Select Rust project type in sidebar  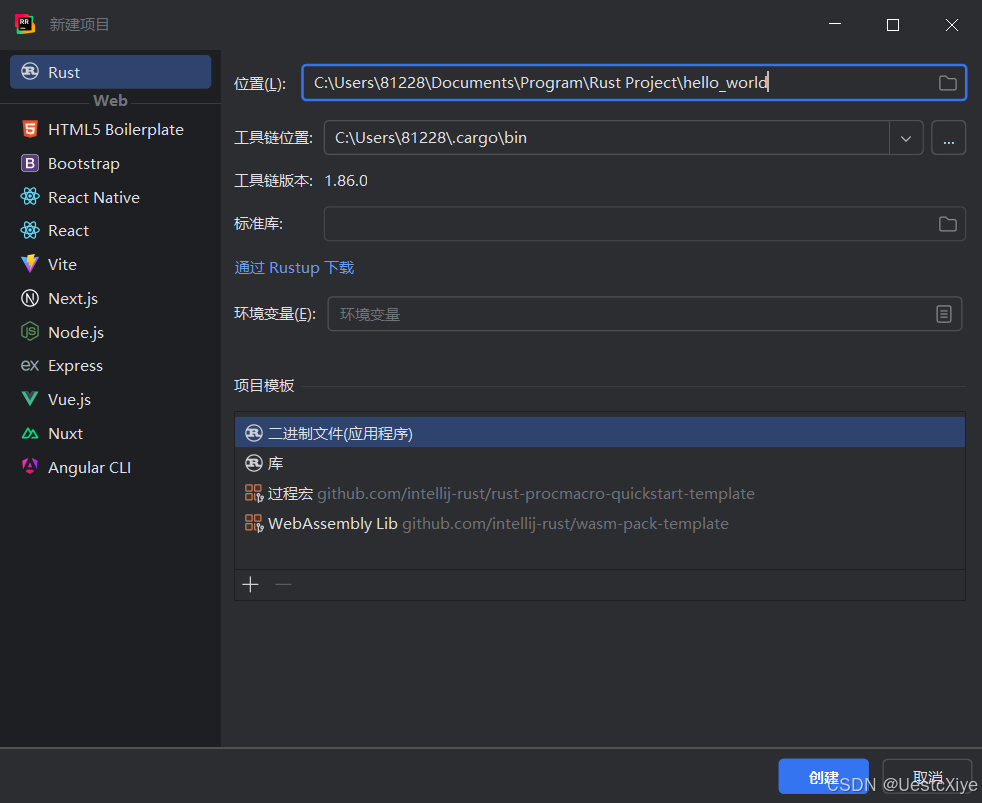[110, 72]
